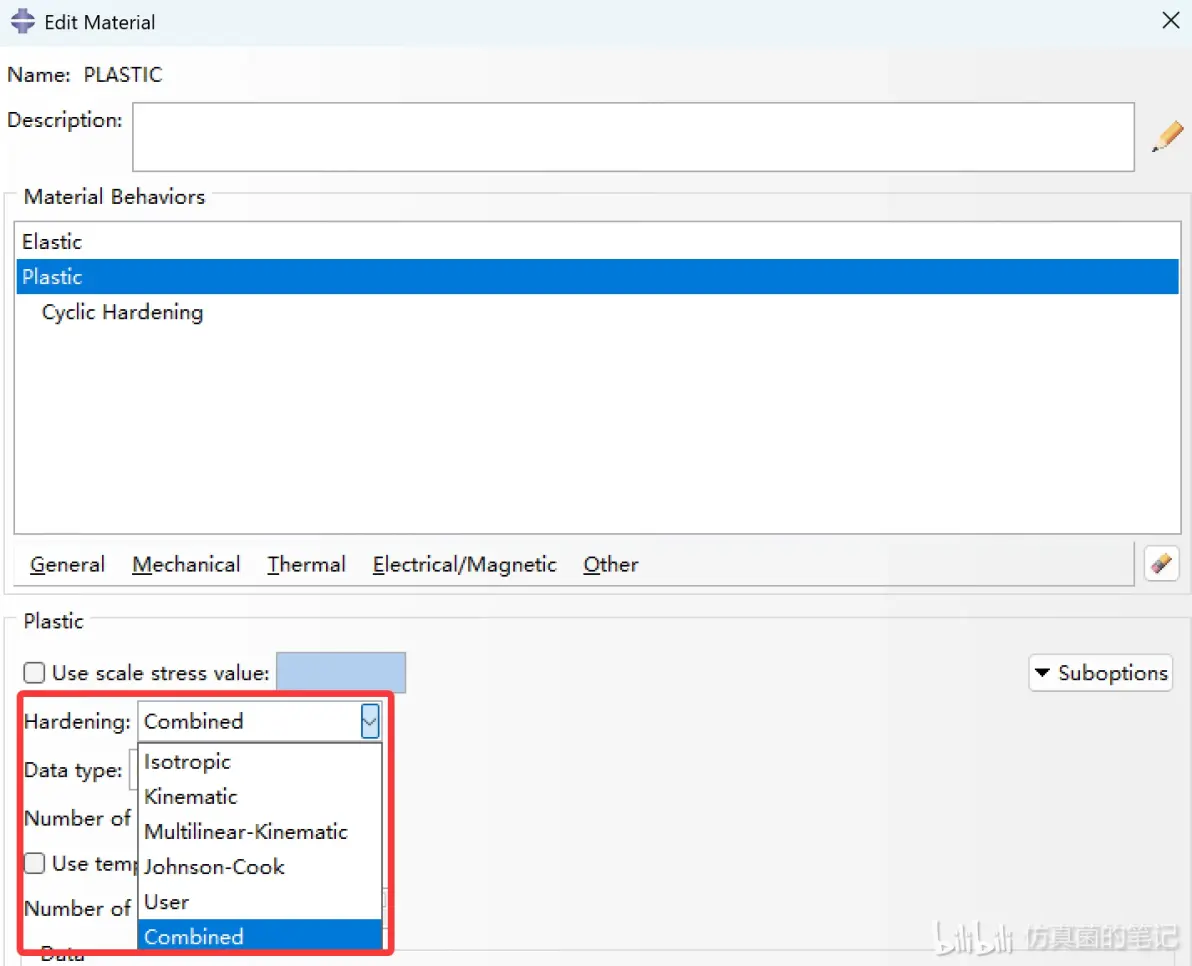Enable the Use scale stress value checkbox
The image size is (1192, 966).
pyautogui.click(x=34, y=673)
